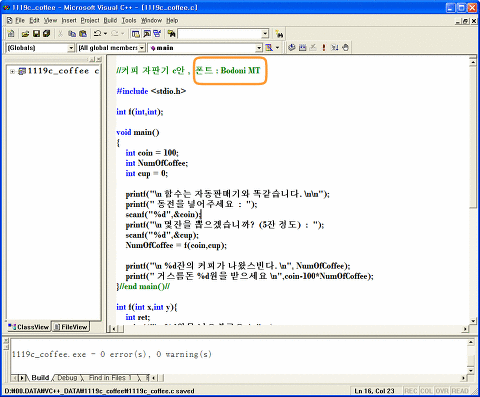Open the Find text combo dropdown arrow
The image size is (480, 397).
[265, 34]
